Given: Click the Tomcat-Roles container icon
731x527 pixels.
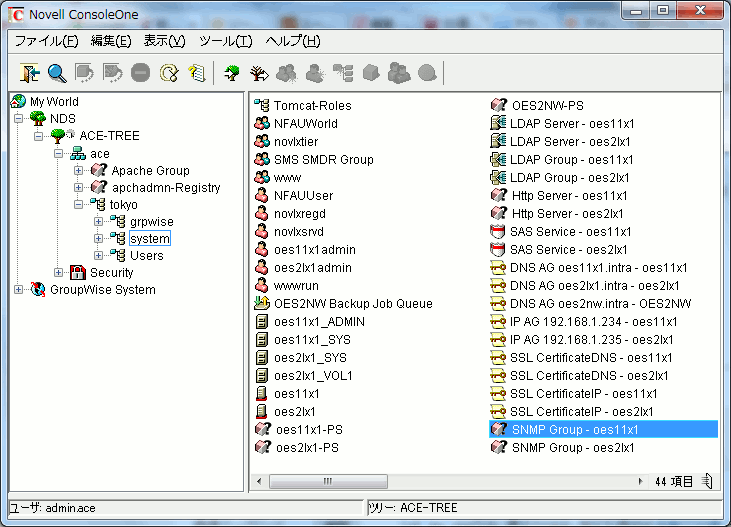Looking at the screenshot, I should pyautogui.click(x=262, y=105).
